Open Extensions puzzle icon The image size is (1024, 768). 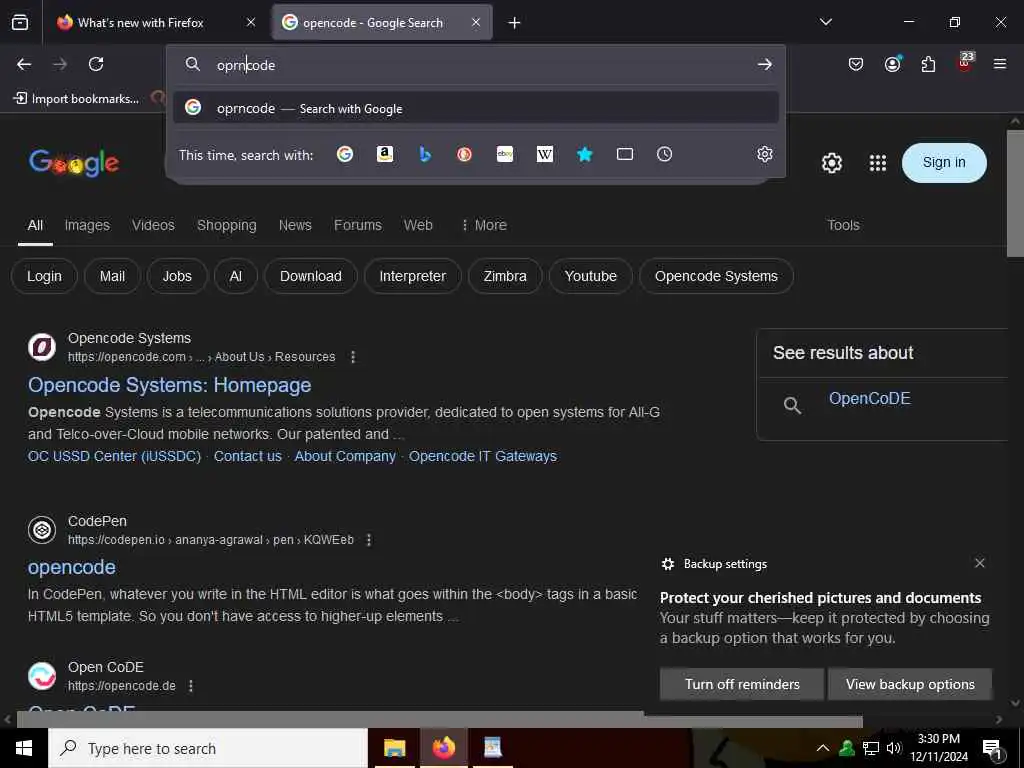pyautogui.click(x=928, y=64)
